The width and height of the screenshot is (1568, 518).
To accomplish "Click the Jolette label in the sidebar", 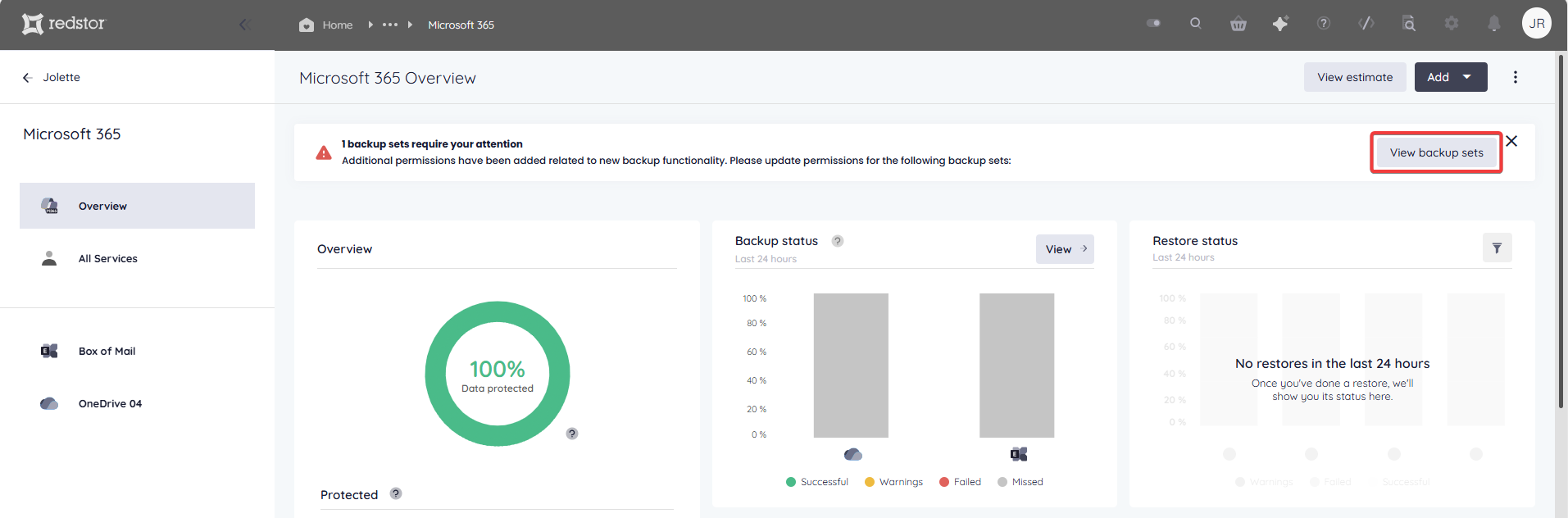I will 61,77.
